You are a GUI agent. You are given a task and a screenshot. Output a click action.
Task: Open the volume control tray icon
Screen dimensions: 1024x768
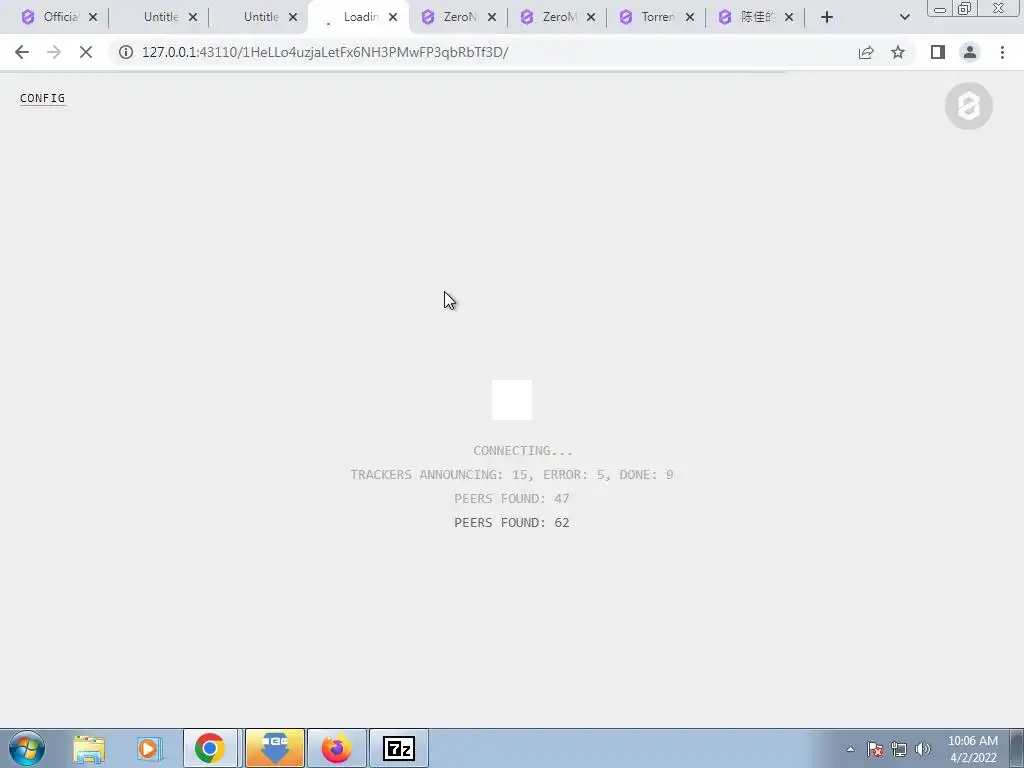tap(923, 750)
